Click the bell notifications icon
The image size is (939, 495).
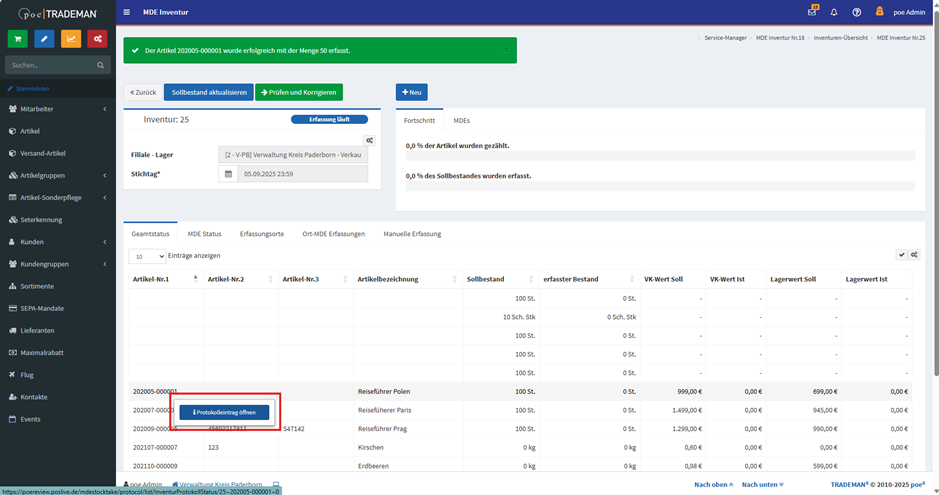tap(834, 12)
